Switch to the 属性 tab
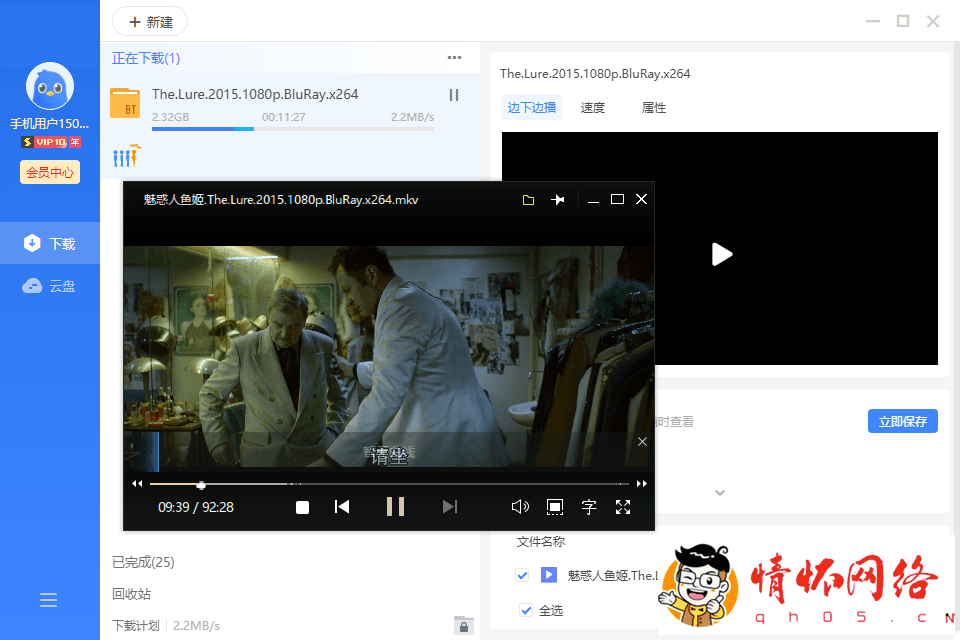This screenshot has width=960, height=640. (x=653, y=108)
